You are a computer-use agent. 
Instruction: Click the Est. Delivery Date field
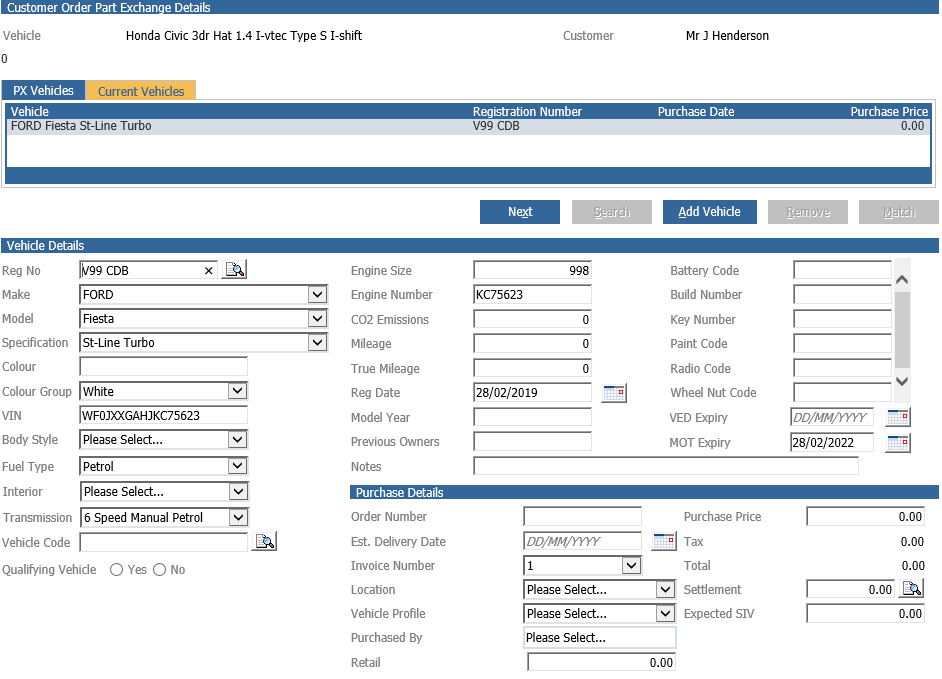tap(582, 541)
